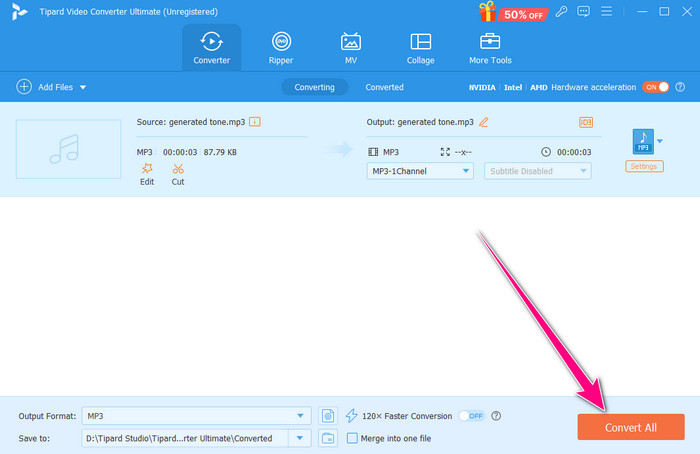Image resolution: width=700 pixels, height=454 pixels.
Task: Expand the Add Files dropdown arrow
Action: (83, 88)
